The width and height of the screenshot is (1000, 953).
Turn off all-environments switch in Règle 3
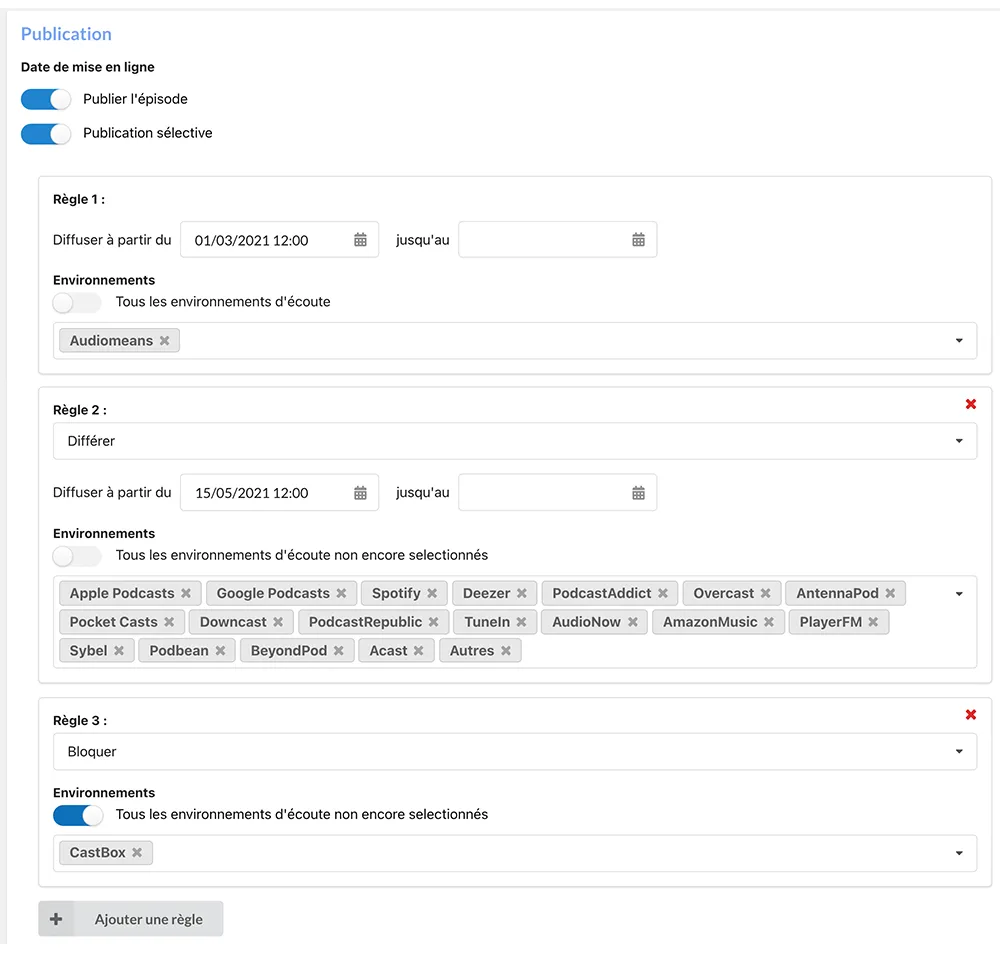tap(77, 815)
